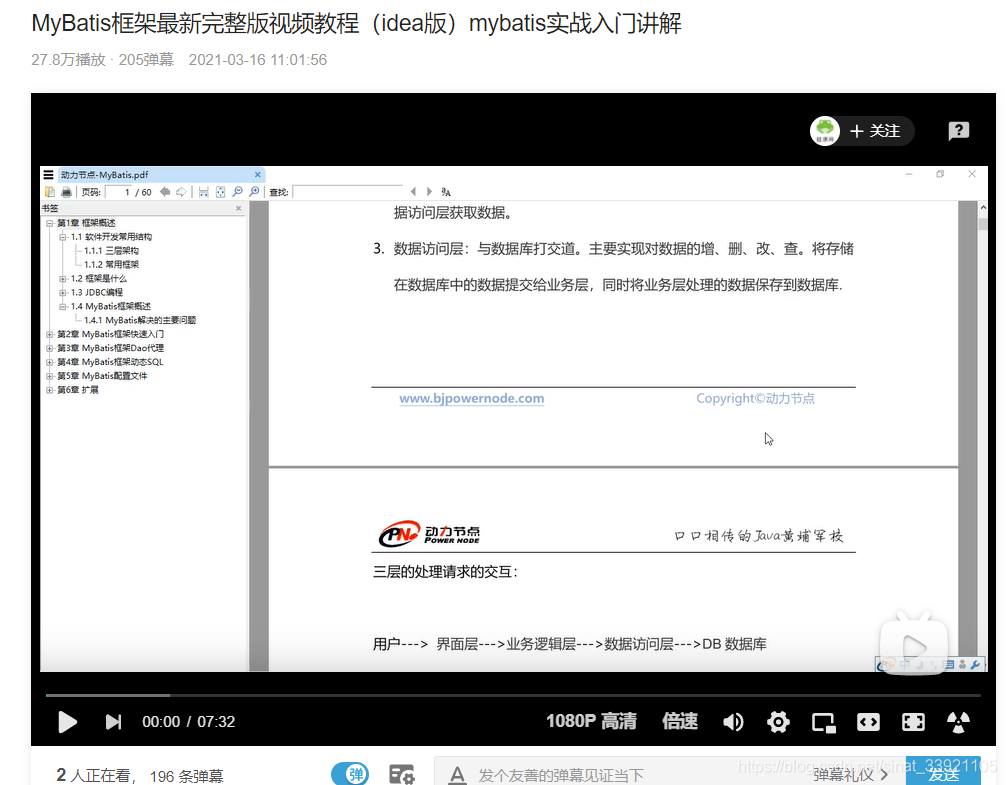
Task: Open the player settings gear
Action: coord(778,722)
